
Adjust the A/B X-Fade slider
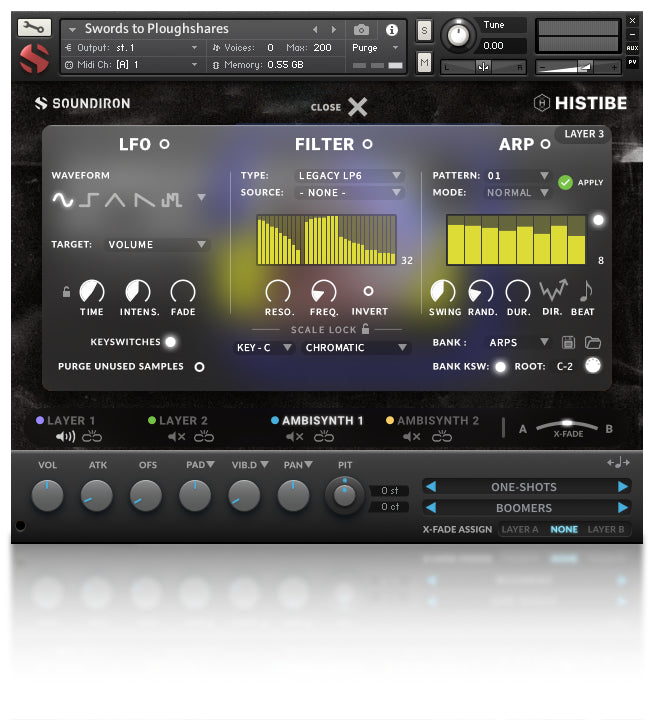point(567,425)
